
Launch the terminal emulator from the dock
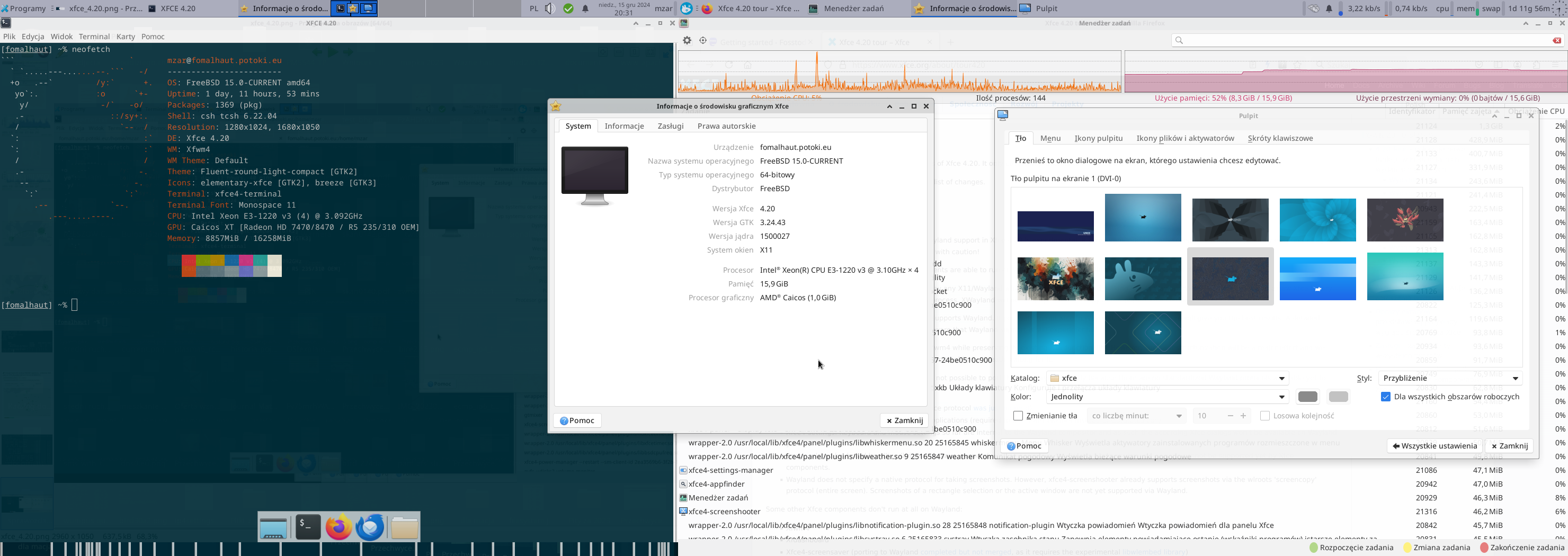(x=308, y=527)
